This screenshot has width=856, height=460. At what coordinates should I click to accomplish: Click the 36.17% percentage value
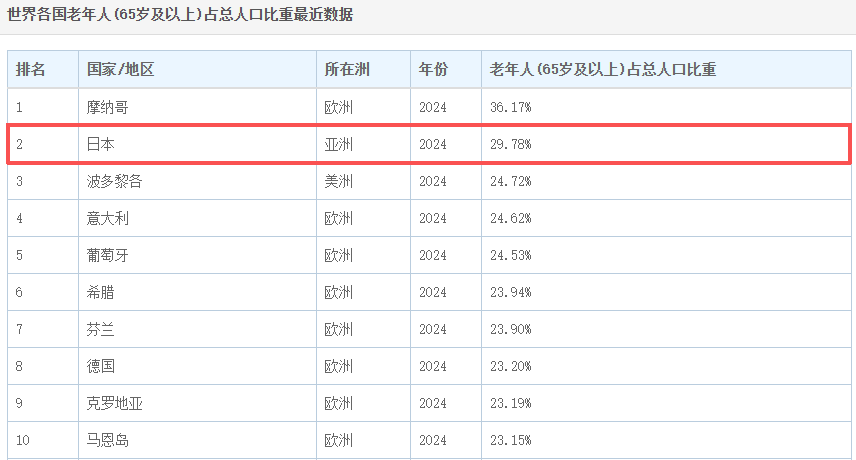point(510,107)
